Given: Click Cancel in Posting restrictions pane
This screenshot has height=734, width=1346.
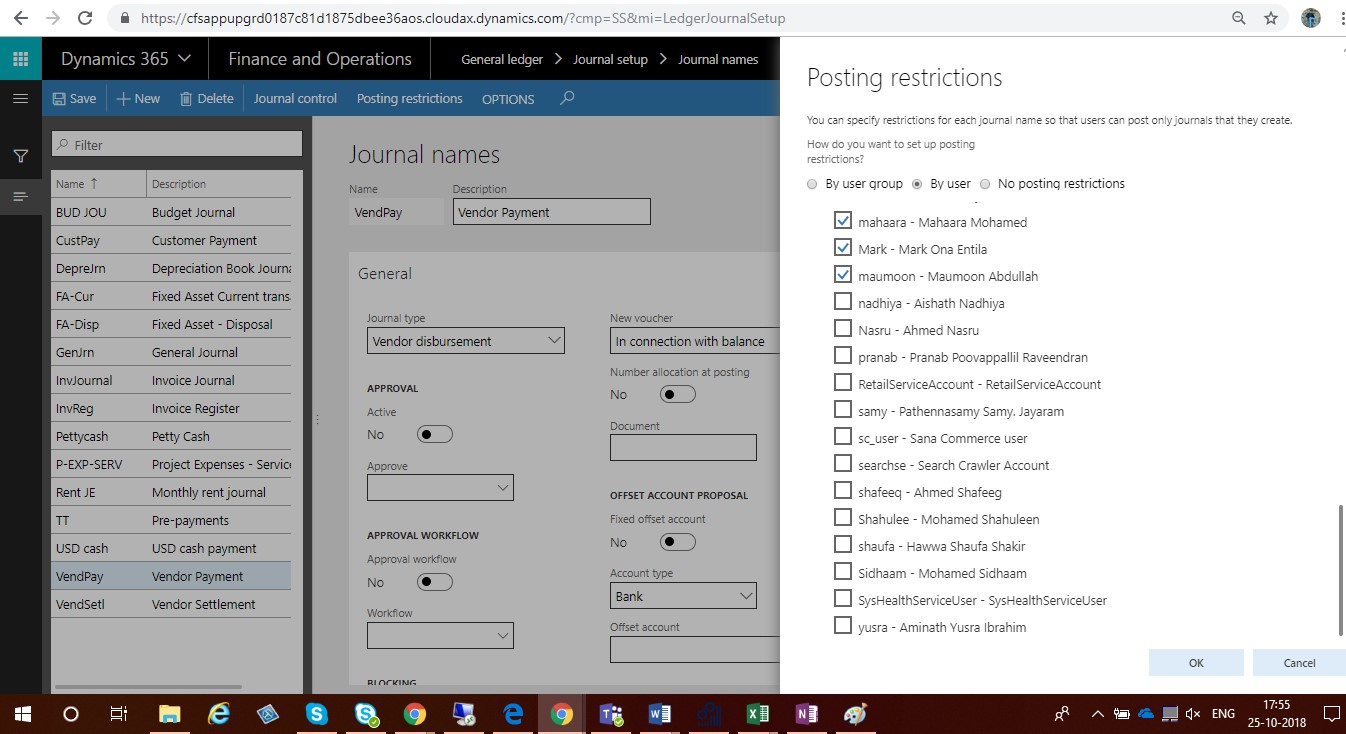Looking at the screenshot, I should point(1299,662).
